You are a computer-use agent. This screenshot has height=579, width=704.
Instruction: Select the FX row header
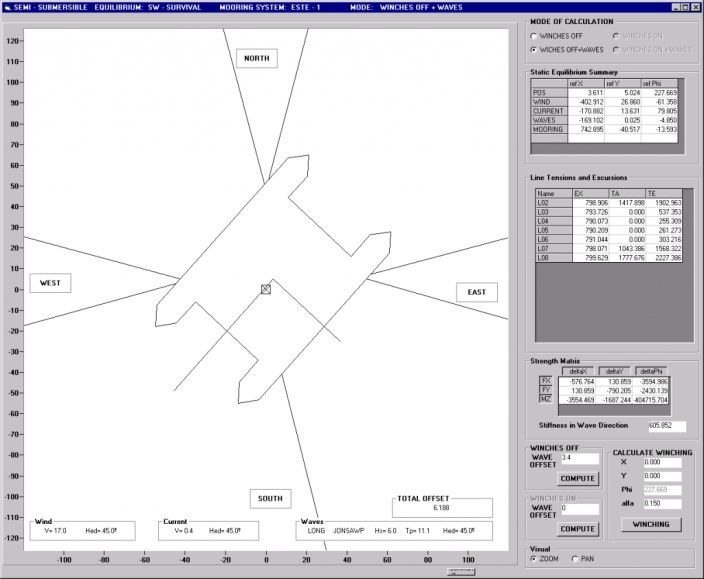tap(546, 381)
